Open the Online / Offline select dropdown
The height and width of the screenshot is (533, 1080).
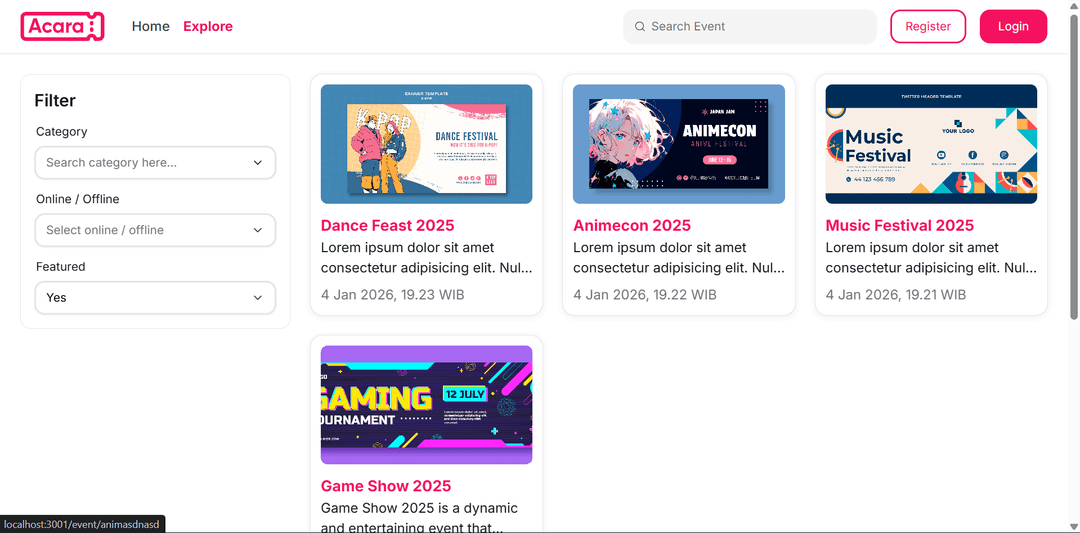pyautogui.click(x=155, y=230)
